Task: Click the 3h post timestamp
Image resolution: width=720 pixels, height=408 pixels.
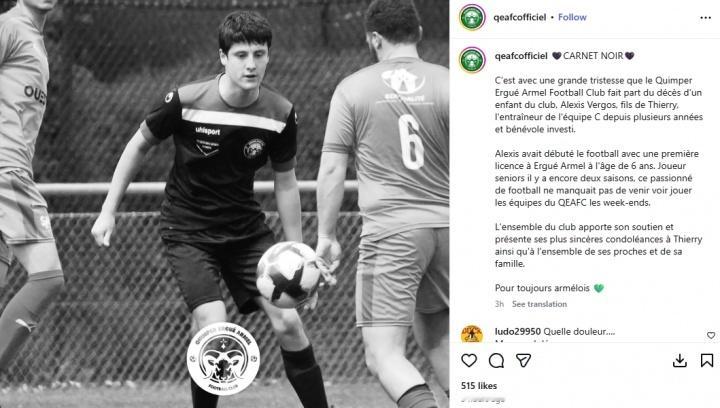Action: tap(499, 304)
